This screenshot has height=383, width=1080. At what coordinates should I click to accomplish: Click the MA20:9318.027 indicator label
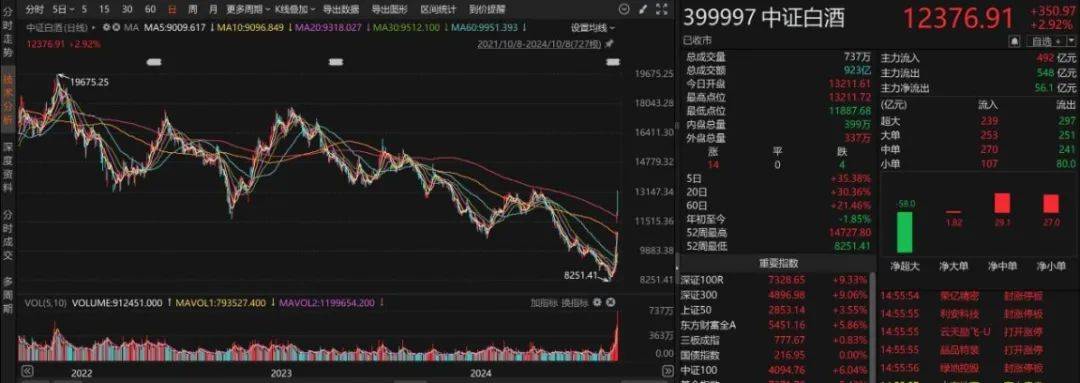coord(328,28)
